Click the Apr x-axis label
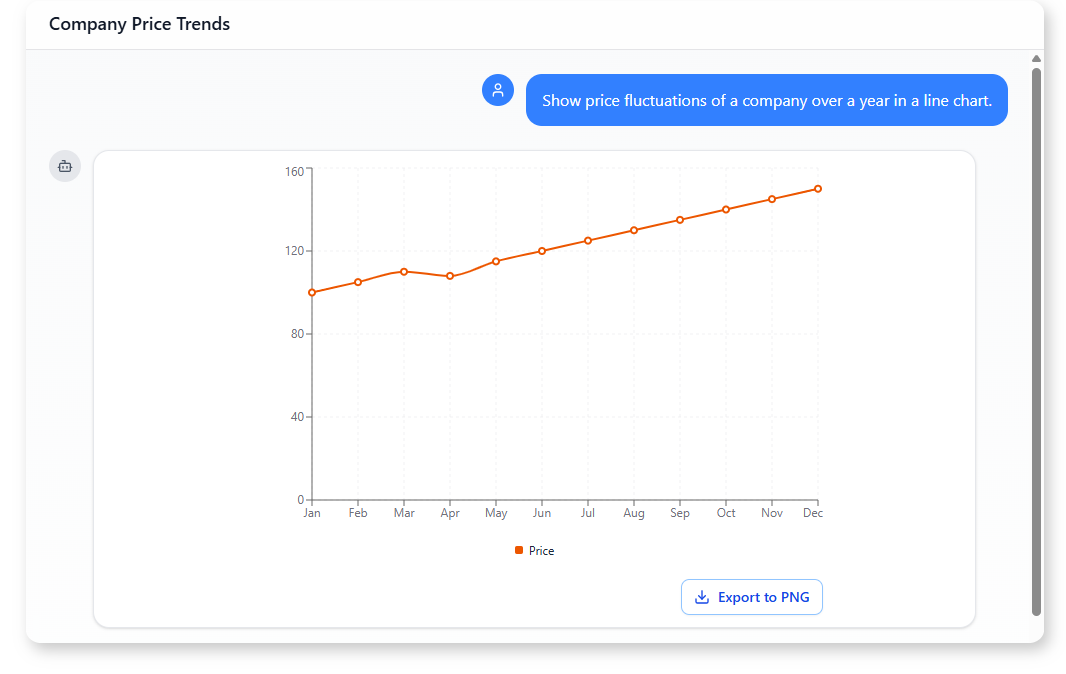 450,513
